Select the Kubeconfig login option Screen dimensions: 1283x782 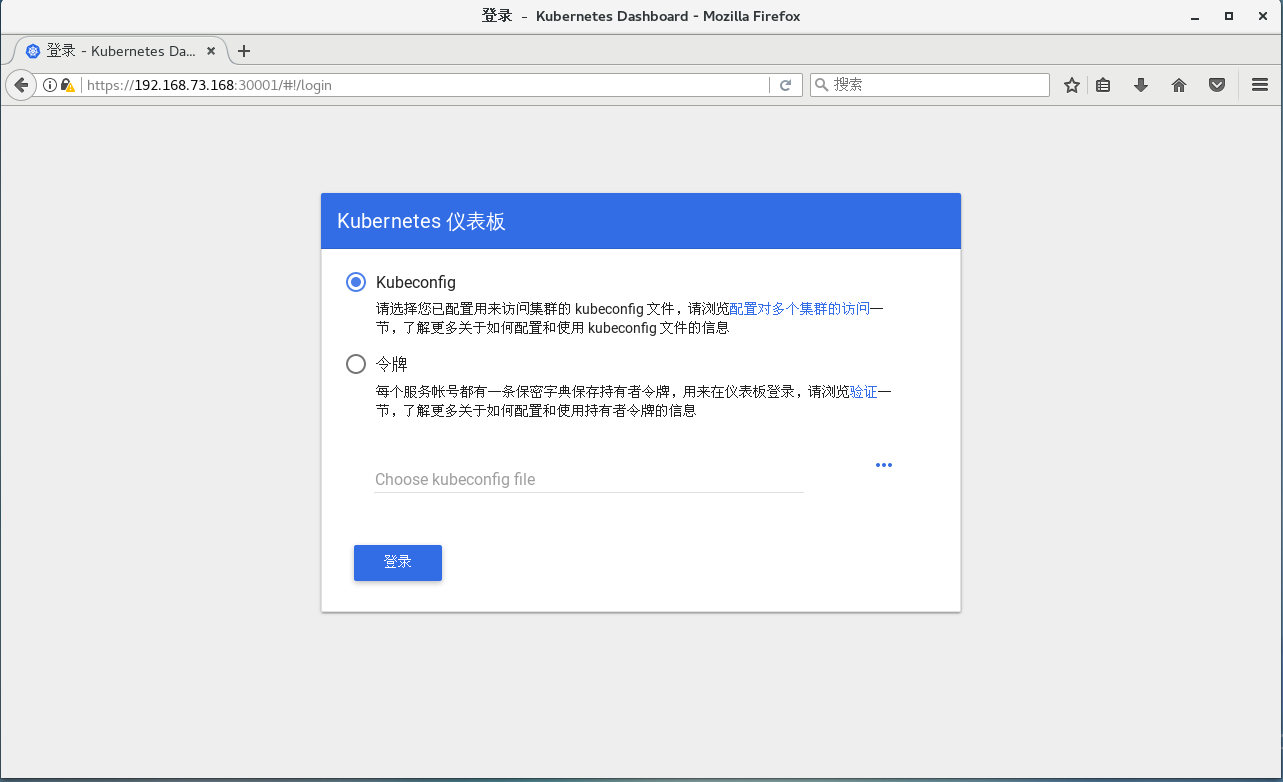coord(355,282)
